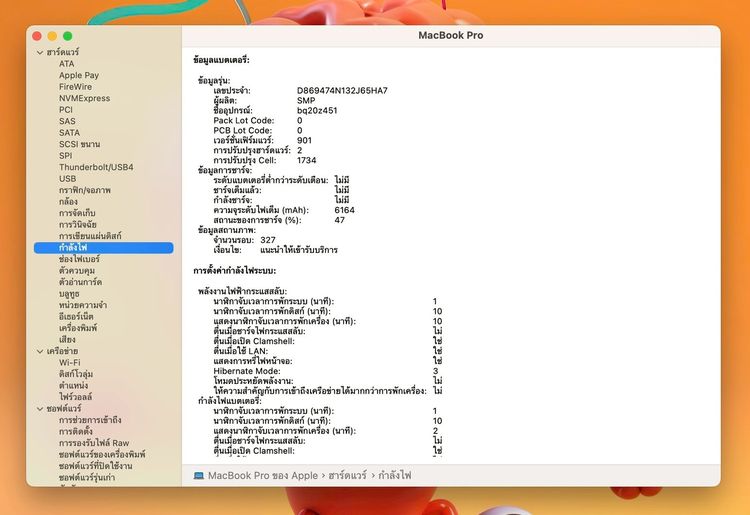
Task: Click the Hibernate Mode value 3
Action: click(435, 371)
